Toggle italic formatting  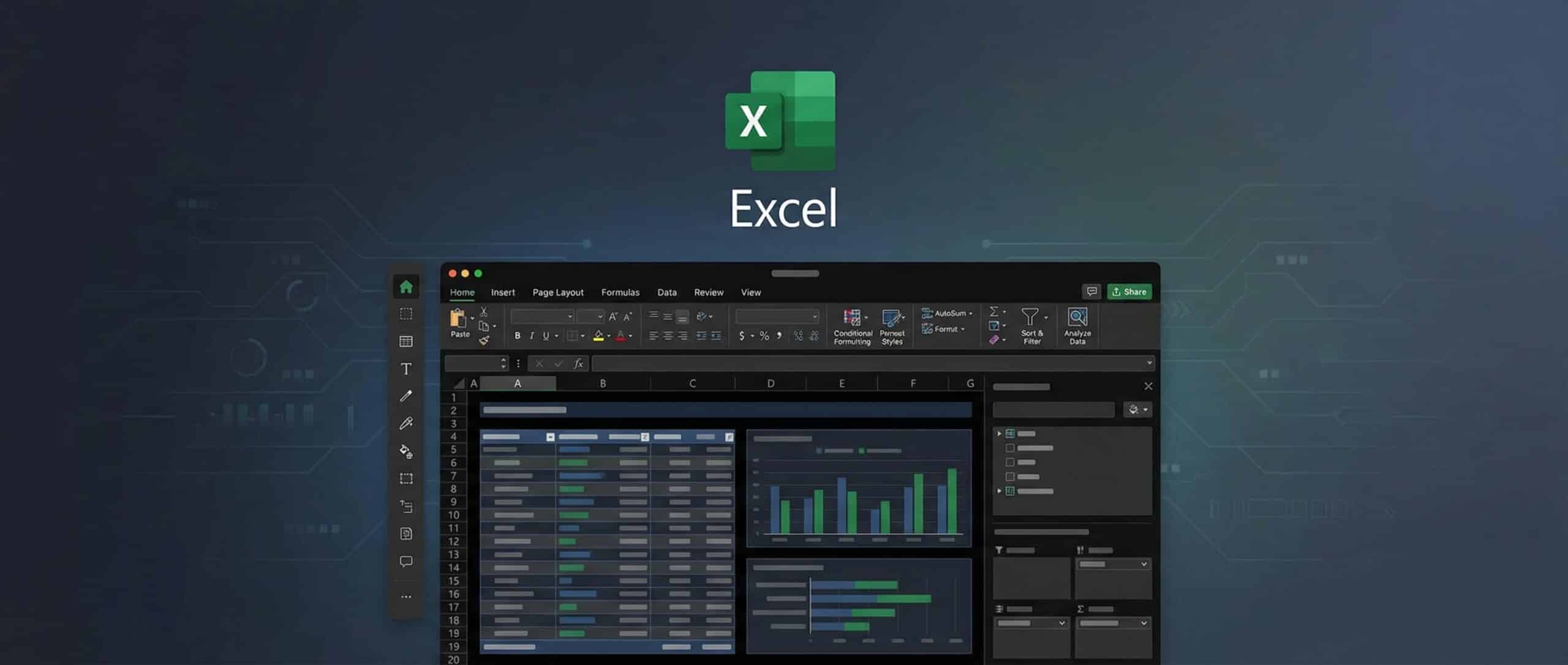point(530,336)
